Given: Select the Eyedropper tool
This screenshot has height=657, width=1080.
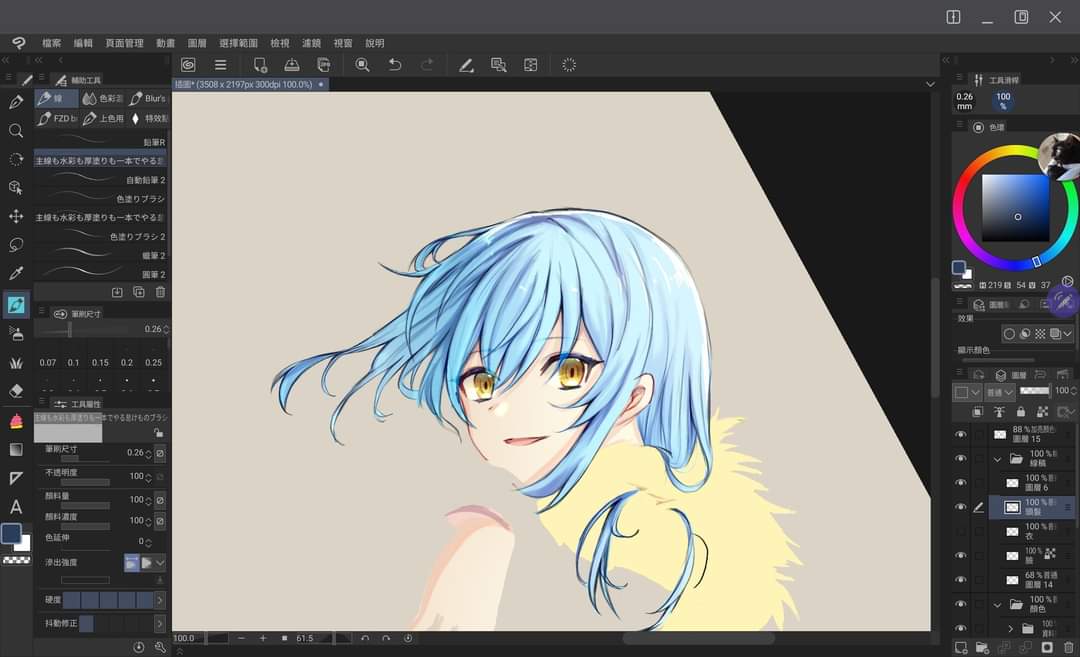Looking at the screenshot, I should (x=16, y=273).
